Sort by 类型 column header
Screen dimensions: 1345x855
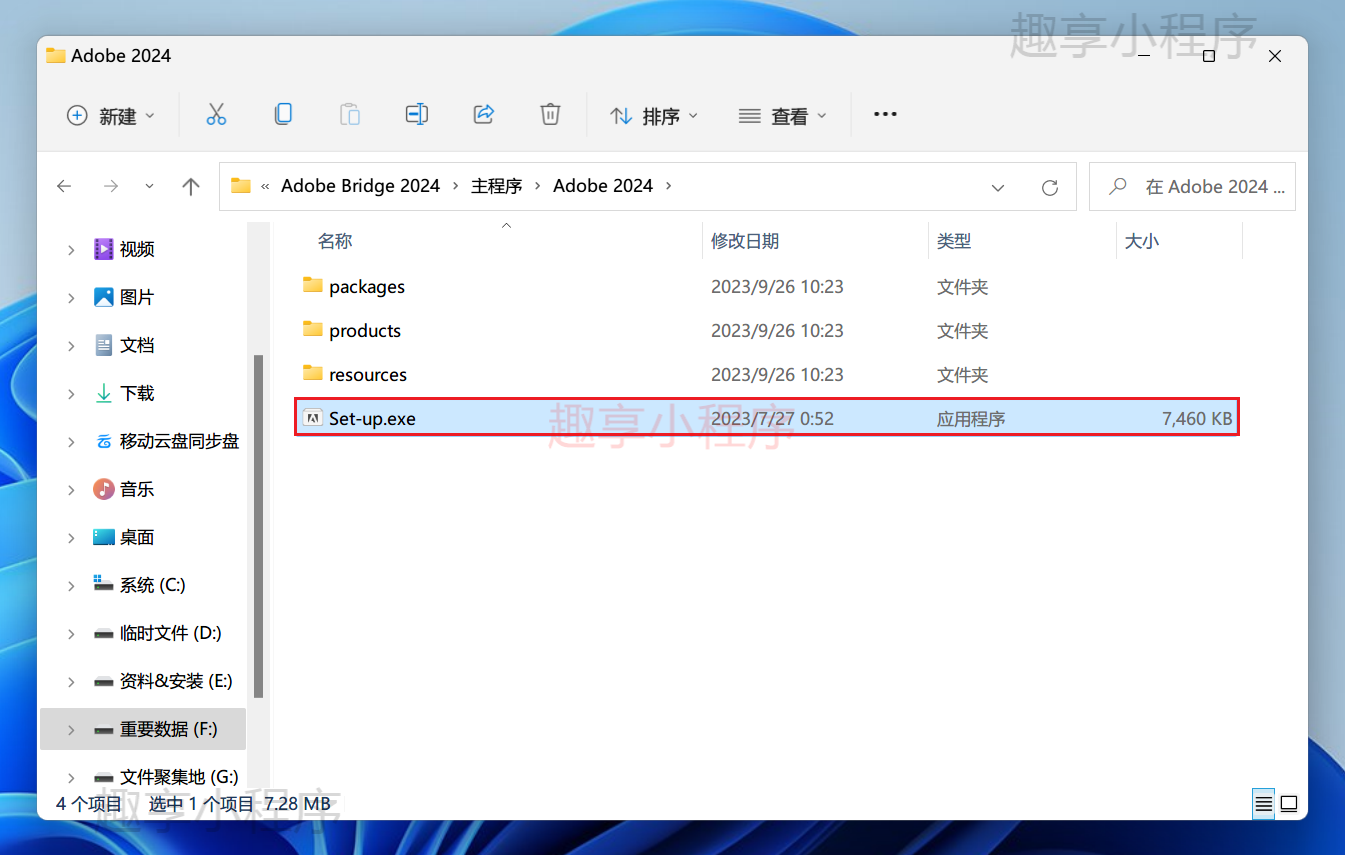[x=954, y=241]
